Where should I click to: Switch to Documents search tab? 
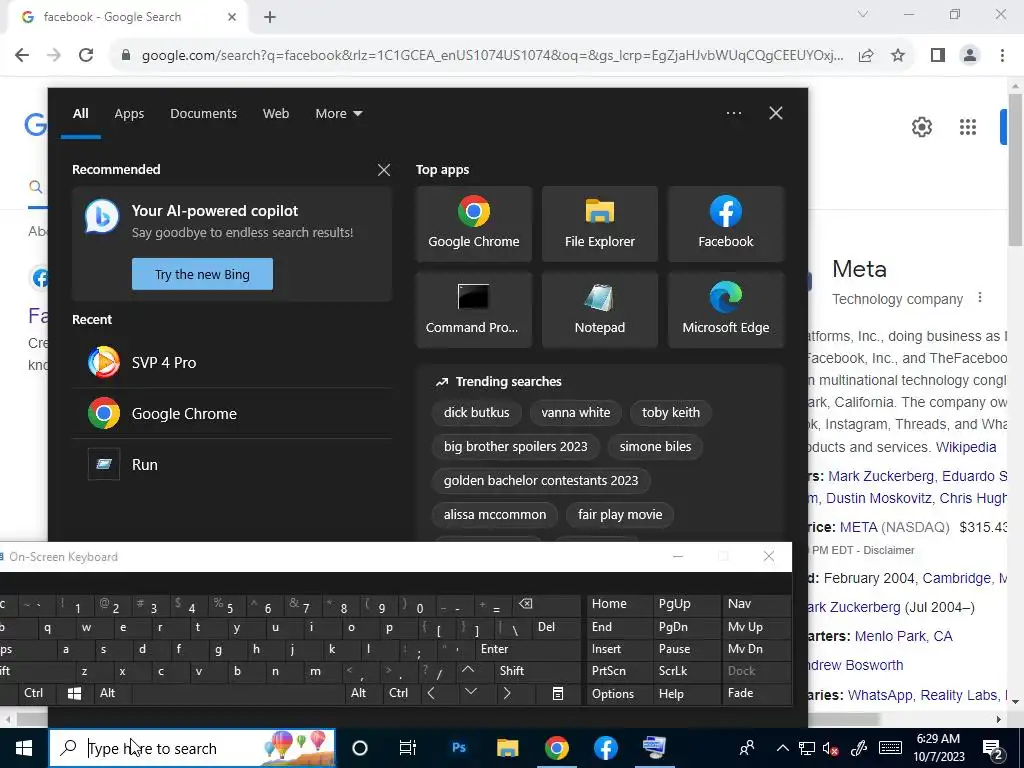coord(203,114)
